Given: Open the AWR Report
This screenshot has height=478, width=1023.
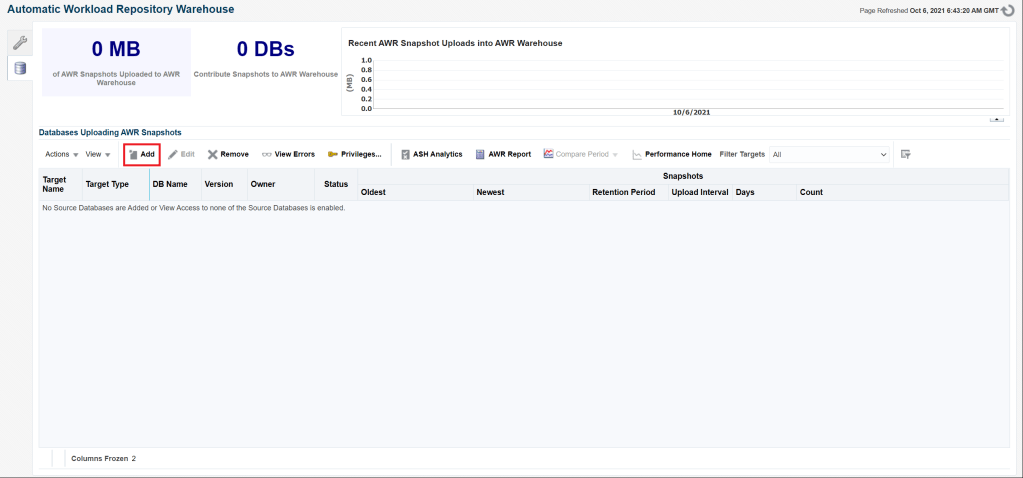Looking at the screenshot, I should click(503, 155).
